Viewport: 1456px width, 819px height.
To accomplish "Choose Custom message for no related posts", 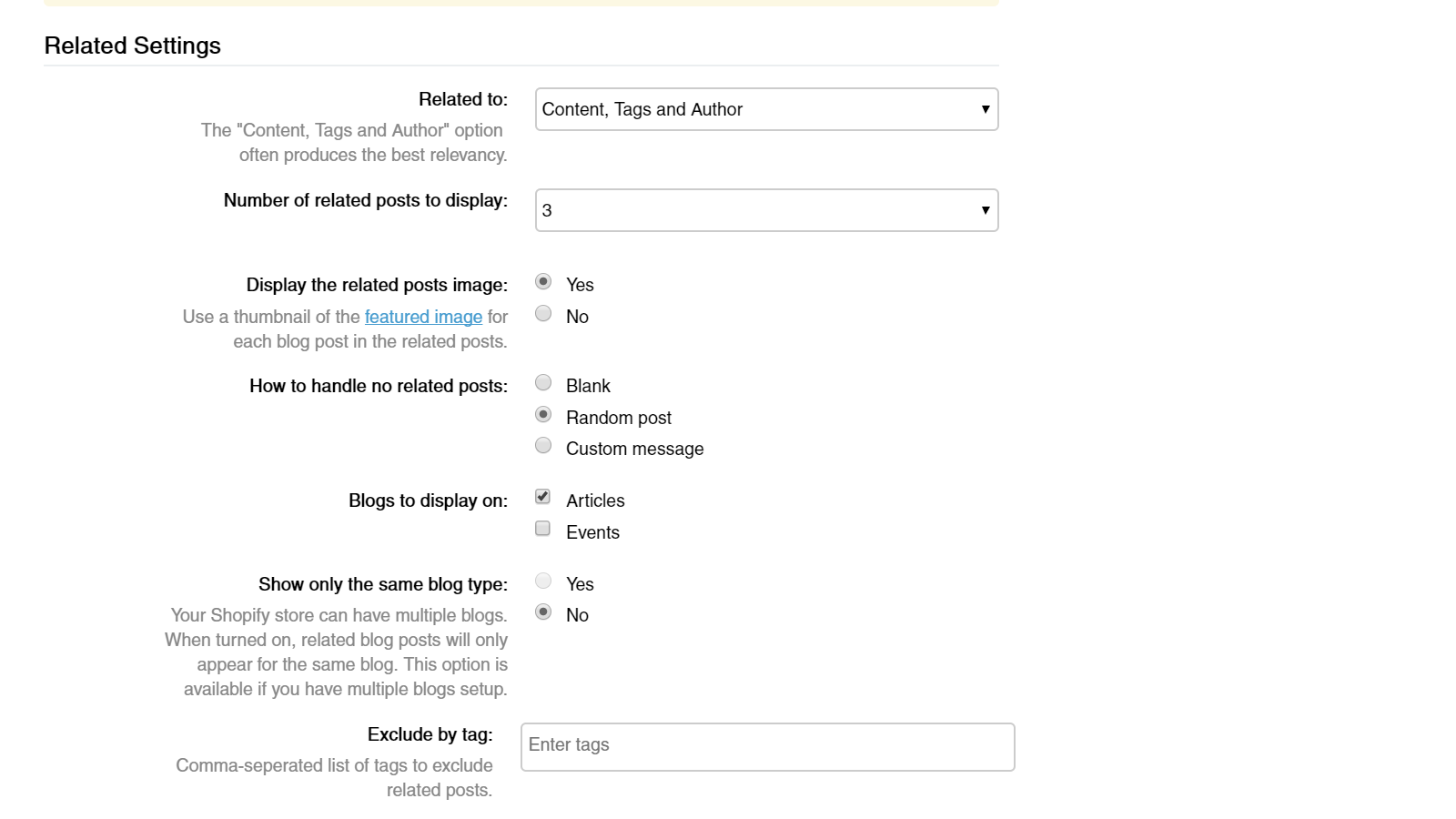I will pos(543,445).
